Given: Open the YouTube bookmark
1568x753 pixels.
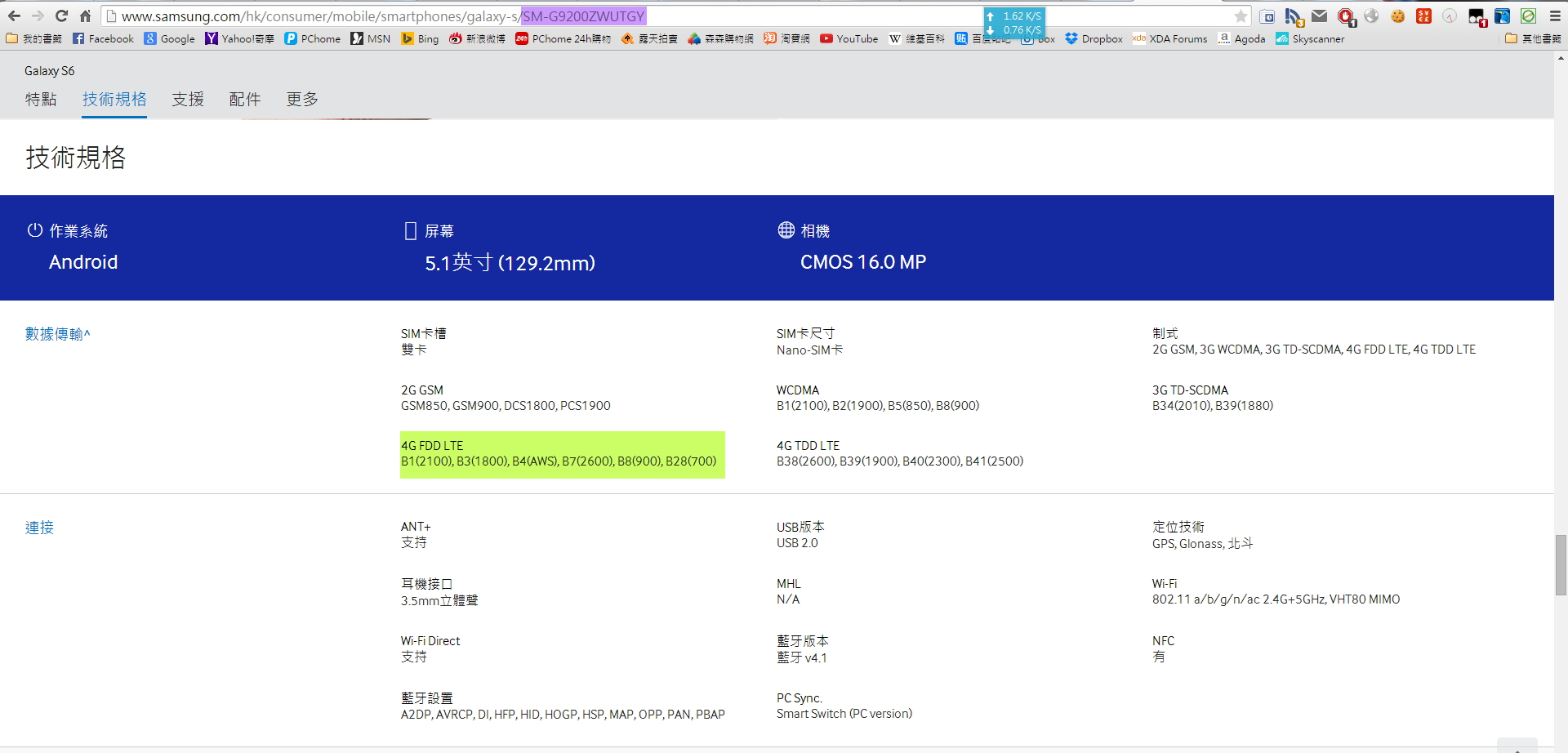Looking at the screenshot, I should 849,38.
